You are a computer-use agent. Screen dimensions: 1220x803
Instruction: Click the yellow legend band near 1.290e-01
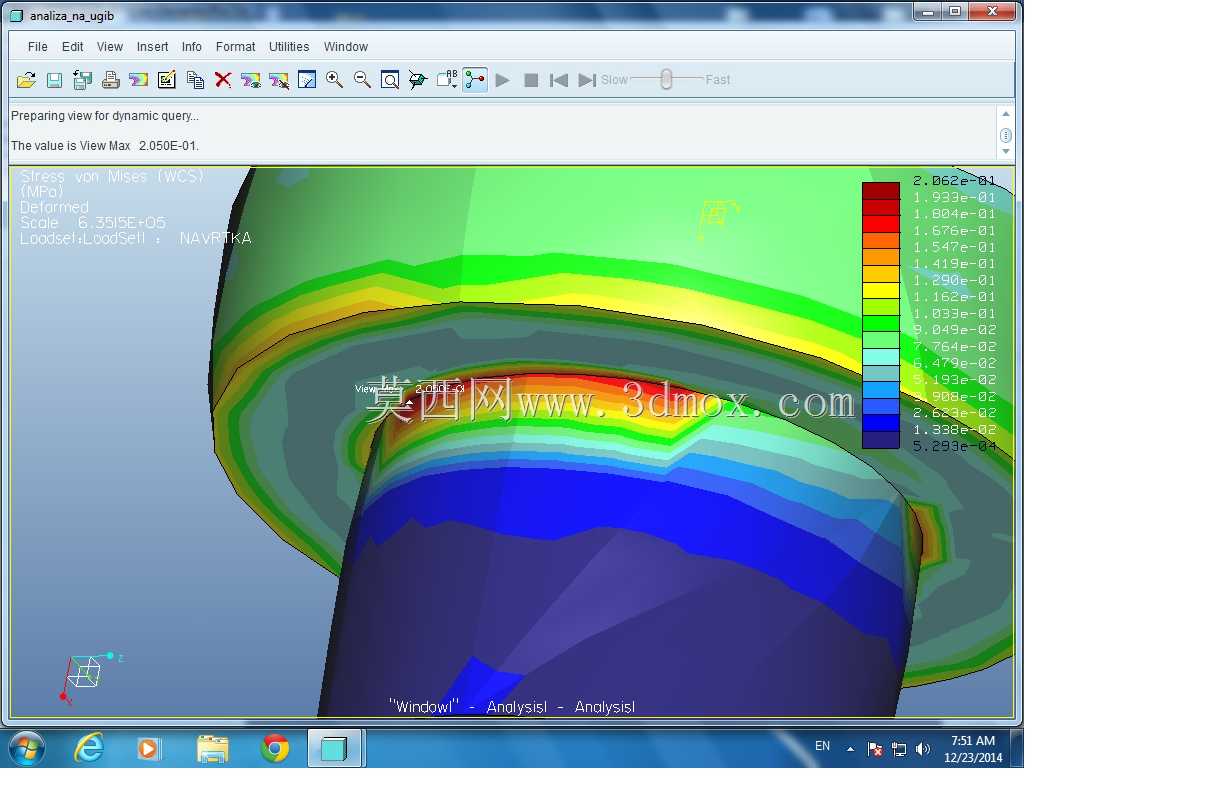tap(881, 290)
